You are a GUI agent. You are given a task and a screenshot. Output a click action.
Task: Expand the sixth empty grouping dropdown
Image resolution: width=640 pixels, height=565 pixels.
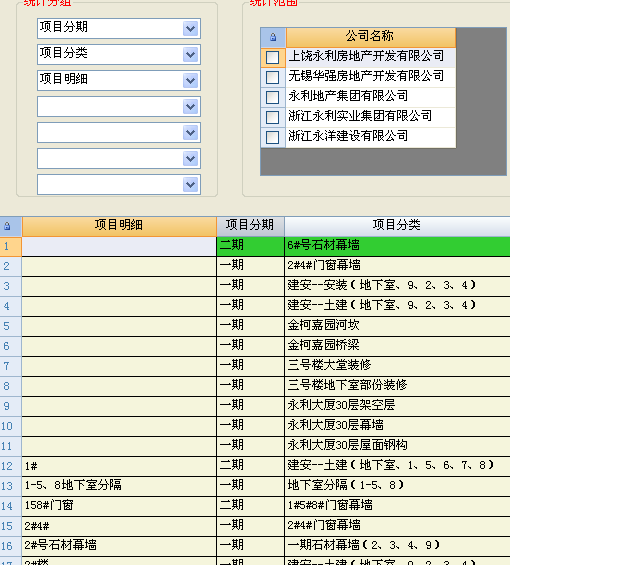click(191, 159)
